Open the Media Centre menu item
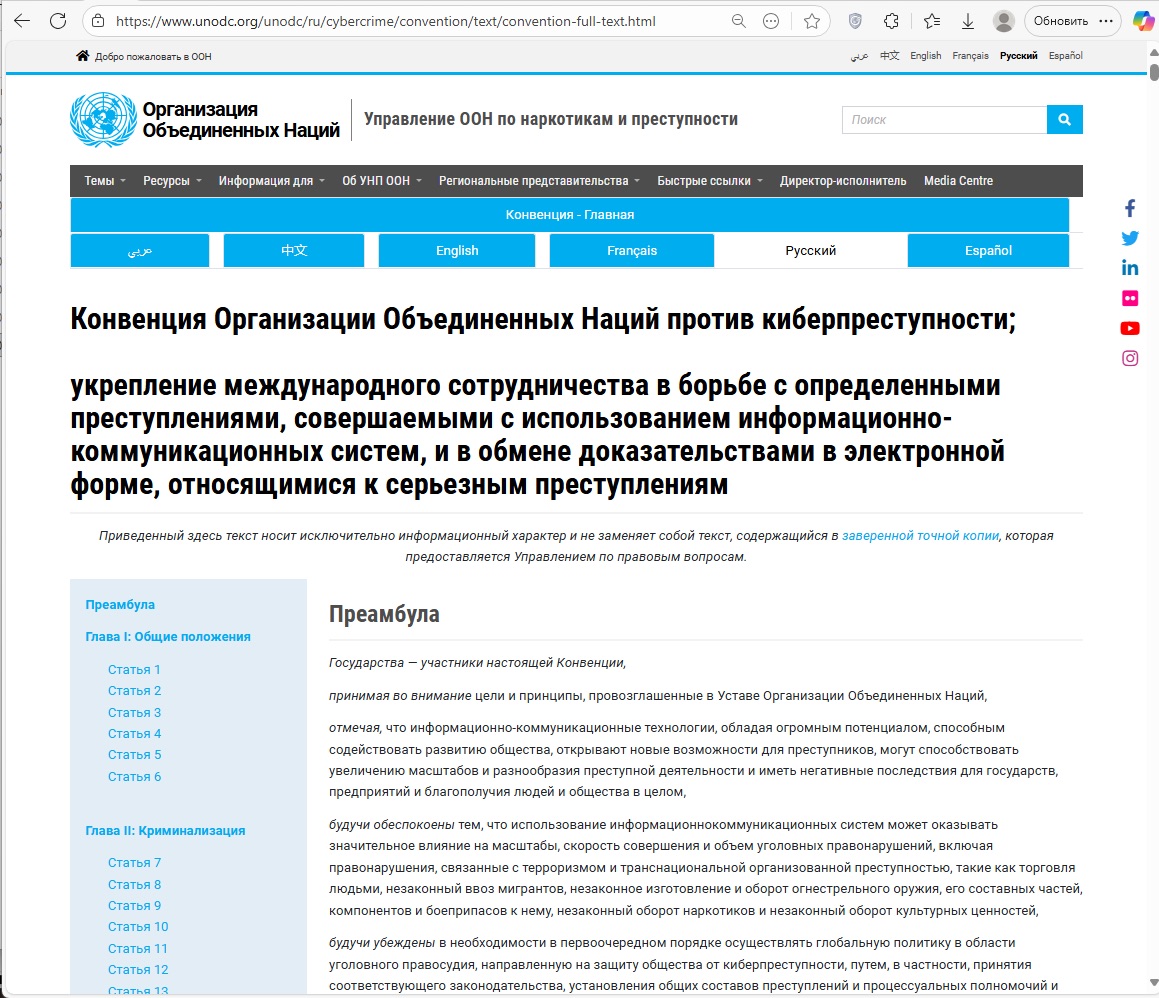Screen dimensions: 1159x998 pos(958,181)
